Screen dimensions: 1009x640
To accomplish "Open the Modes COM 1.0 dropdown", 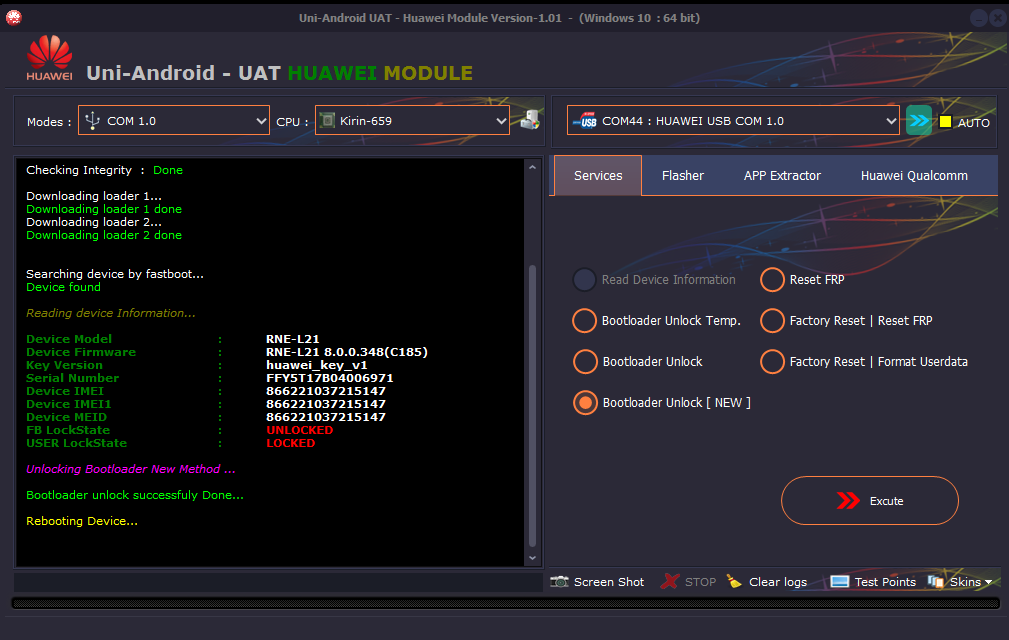I will (x=174, y=120).
